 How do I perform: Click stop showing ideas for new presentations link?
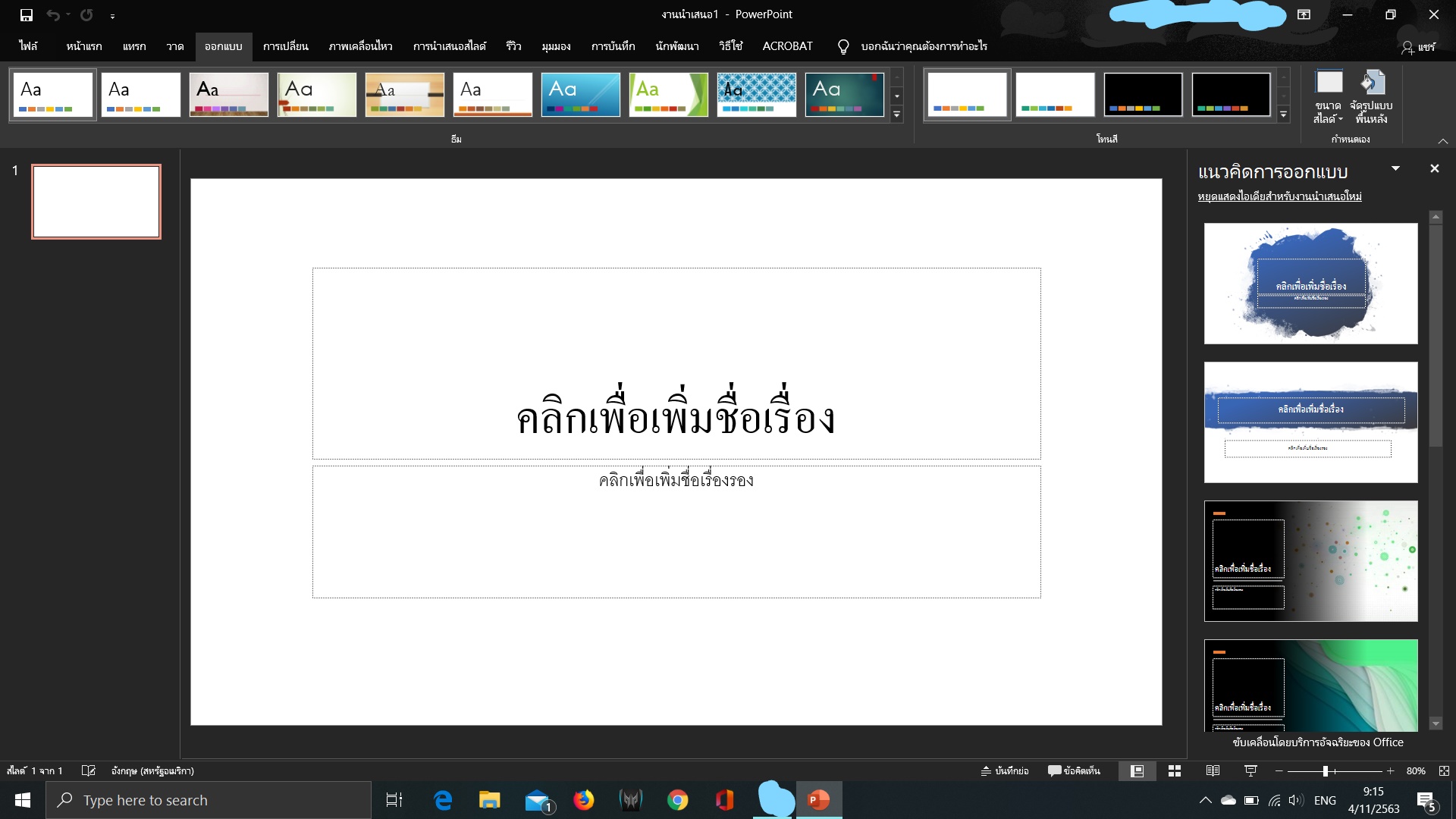(1279, 196)
